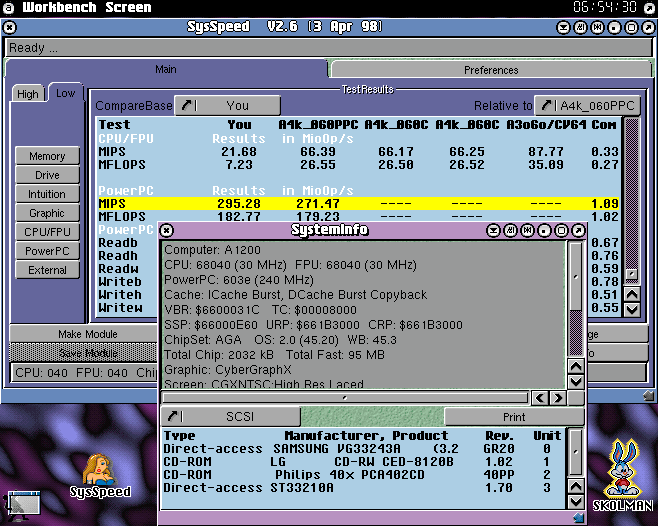Select the Philips 40x PCA402CD row
Viewport: 658px width, 526px height.
(363, 475)
